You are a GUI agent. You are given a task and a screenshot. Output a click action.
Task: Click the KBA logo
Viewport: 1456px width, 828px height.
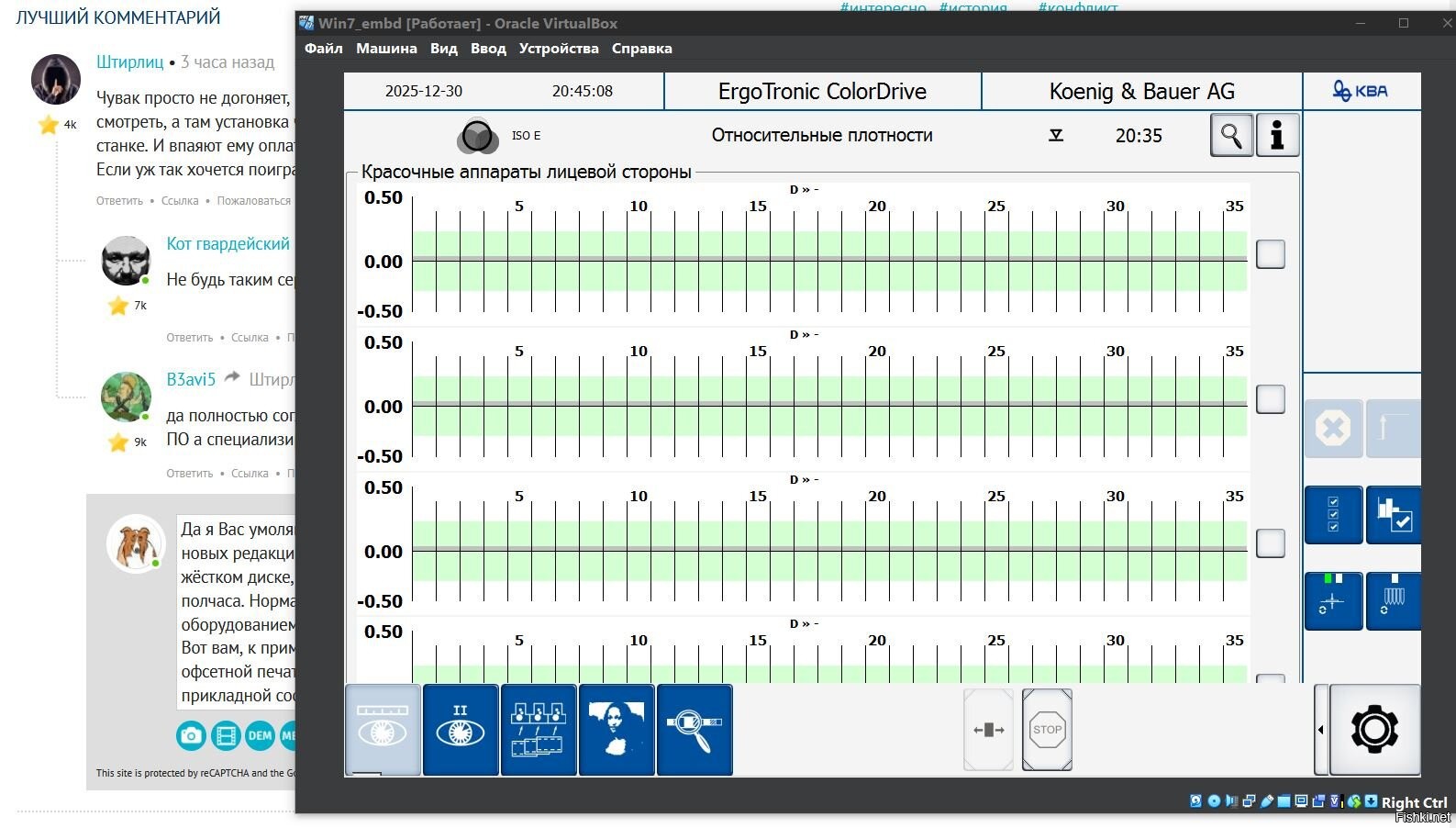pyautogui.click(x=1360, y=91)
